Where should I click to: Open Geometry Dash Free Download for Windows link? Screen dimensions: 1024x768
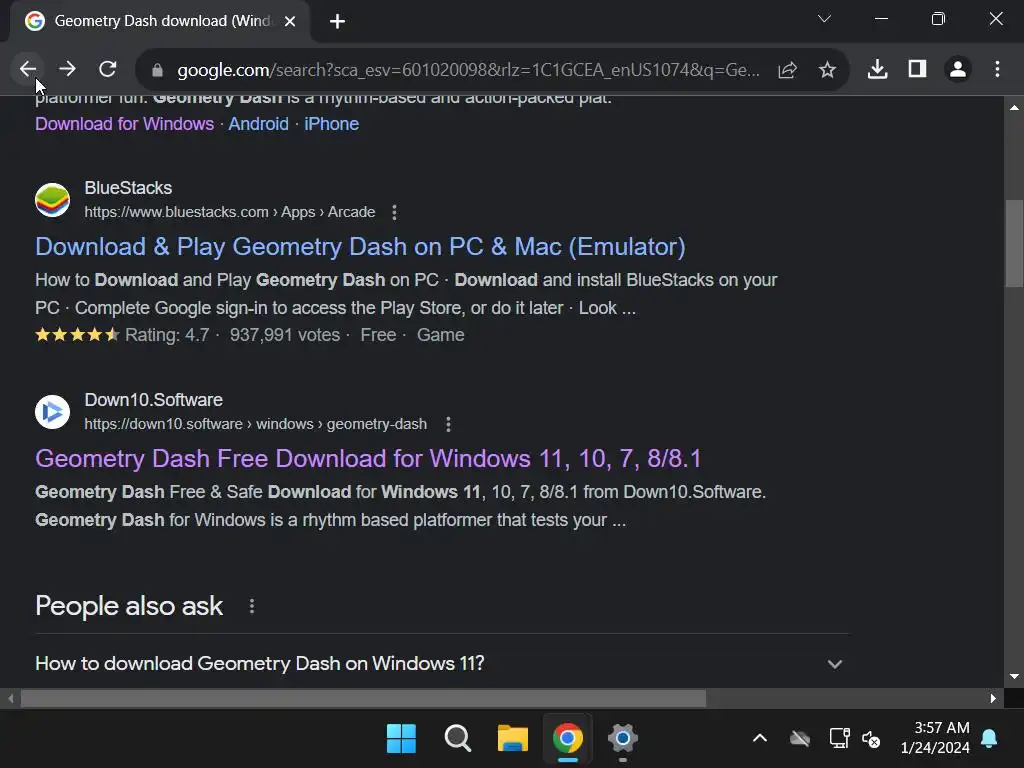click(x=368, y=458)
